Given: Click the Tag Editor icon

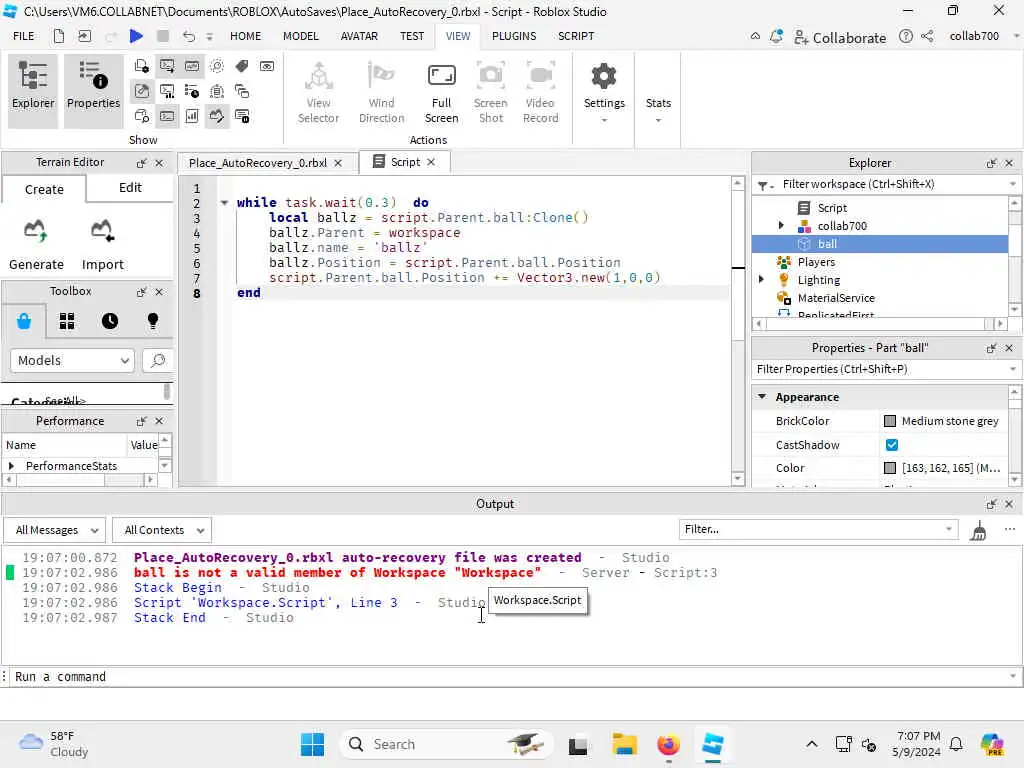Looking at the screenshot, I should click(242, 66).
